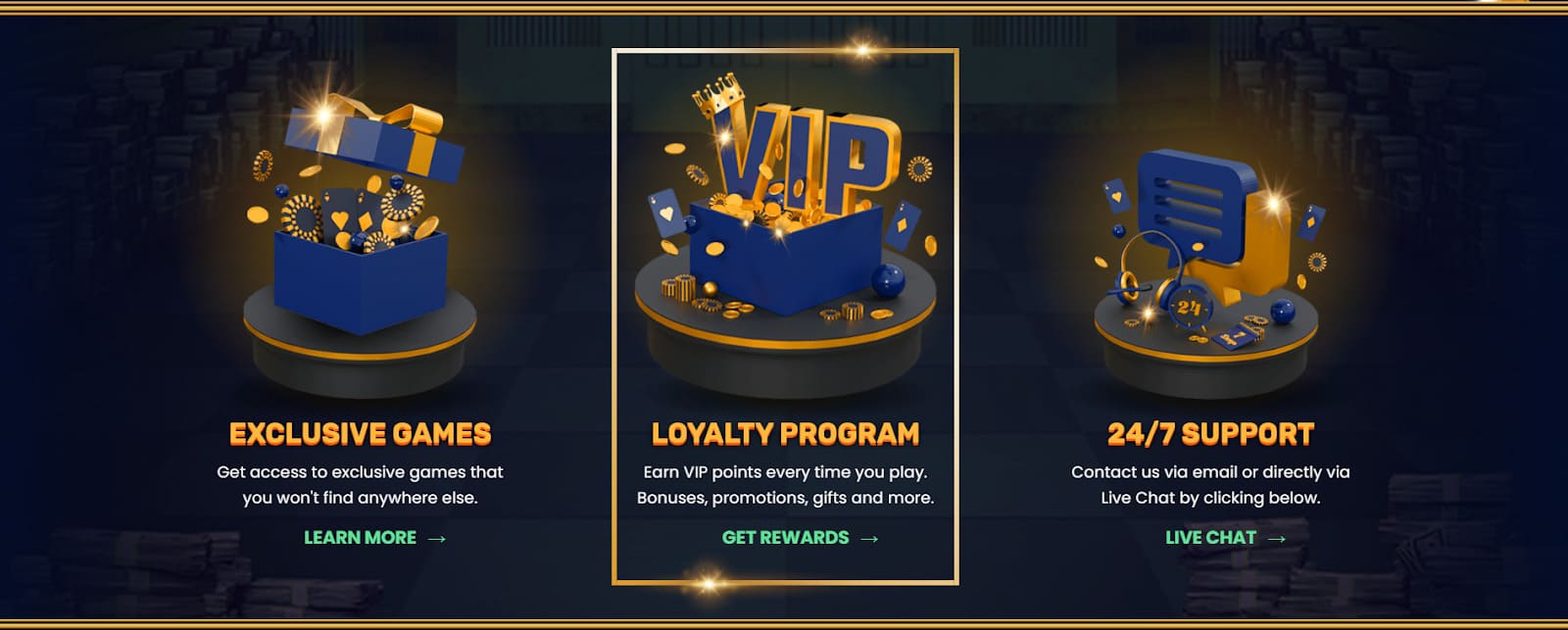Click the Contact us via email text
Viewport: 1568px width, 630px height.
click(x=1210, y=485)
